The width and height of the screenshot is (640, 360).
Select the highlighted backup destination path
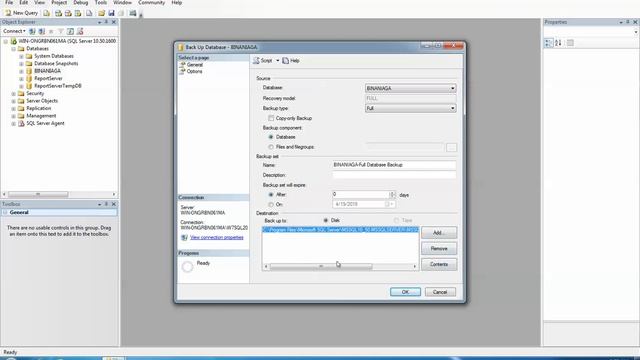pos(340,230)
